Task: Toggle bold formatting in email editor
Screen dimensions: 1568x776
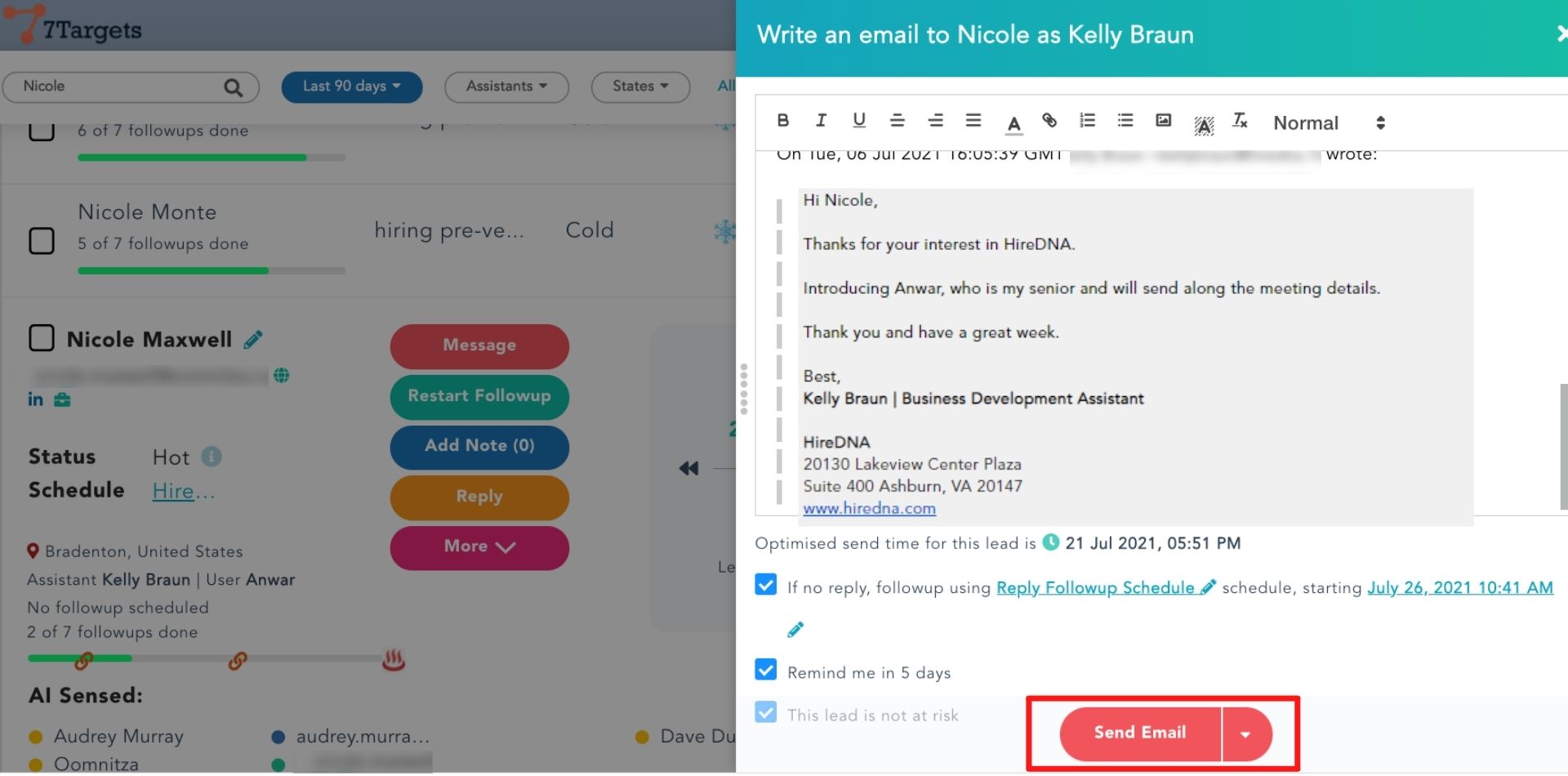Action: pyautogui.click(x=782, y=121)
